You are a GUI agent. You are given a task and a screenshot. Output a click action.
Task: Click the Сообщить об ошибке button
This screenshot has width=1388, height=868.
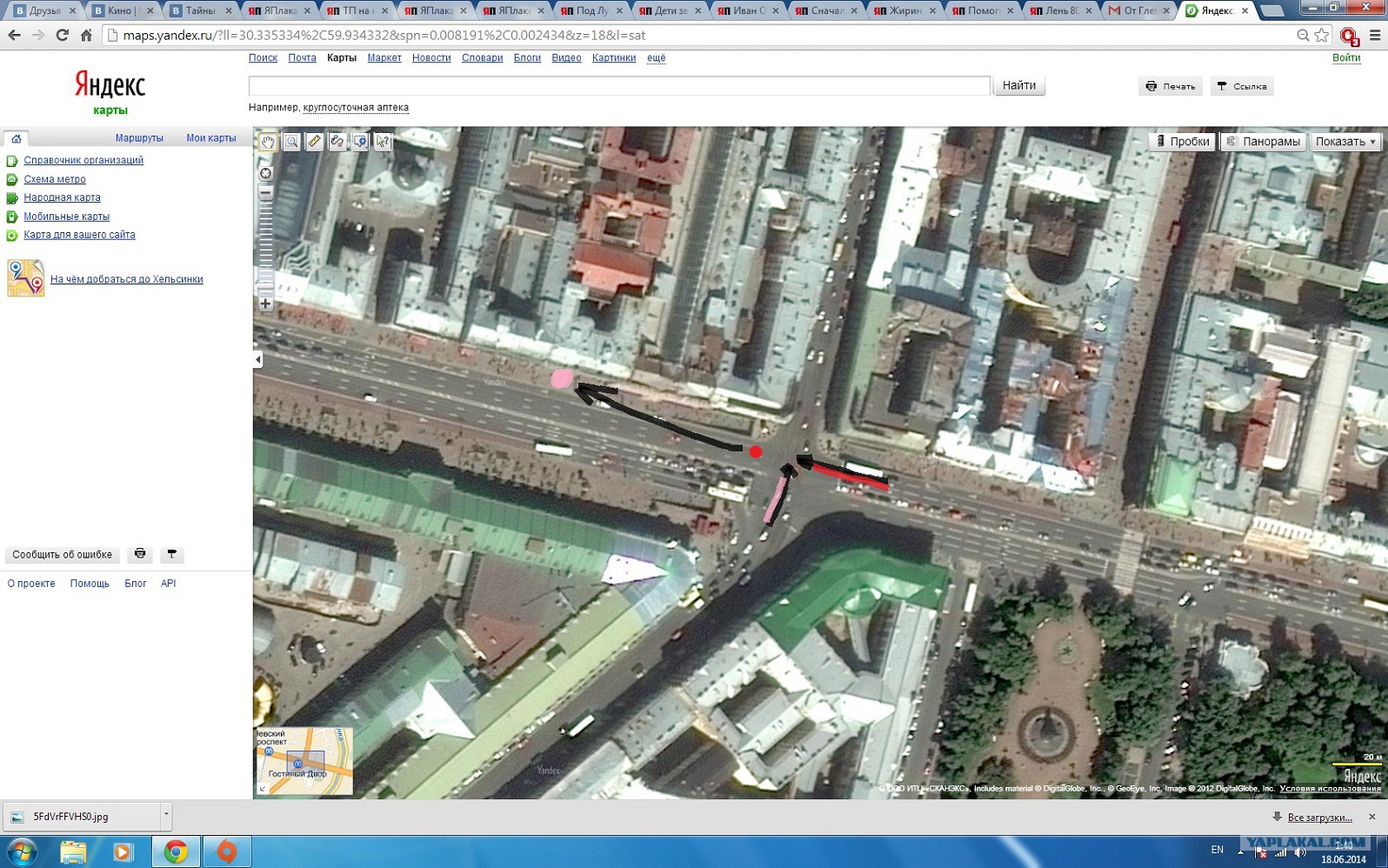pos(62,554)
